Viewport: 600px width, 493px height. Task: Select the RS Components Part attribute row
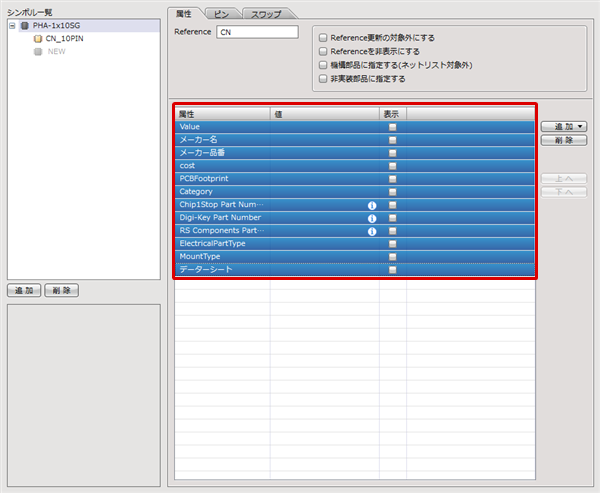tap(355, 231)
